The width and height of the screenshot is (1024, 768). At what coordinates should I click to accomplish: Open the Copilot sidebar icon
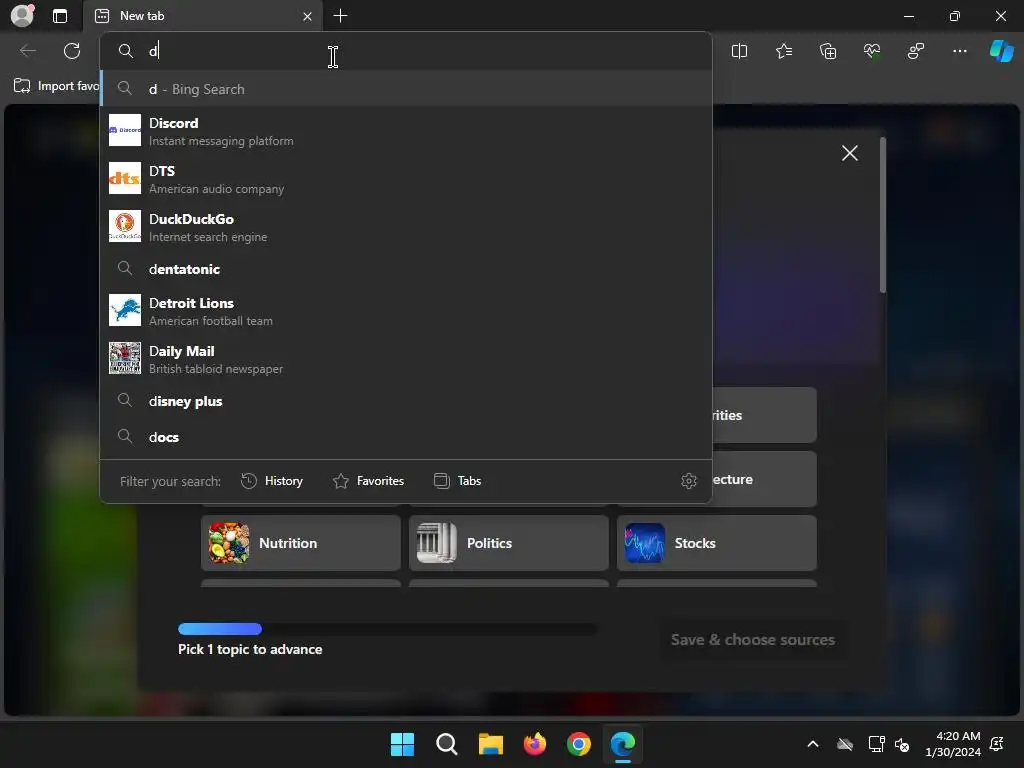[x=1001, y=51]
